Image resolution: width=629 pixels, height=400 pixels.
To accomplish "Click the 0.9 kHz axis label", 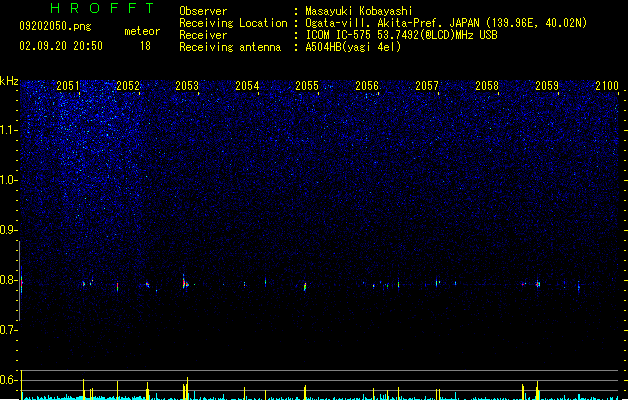I will pos(9,230).
